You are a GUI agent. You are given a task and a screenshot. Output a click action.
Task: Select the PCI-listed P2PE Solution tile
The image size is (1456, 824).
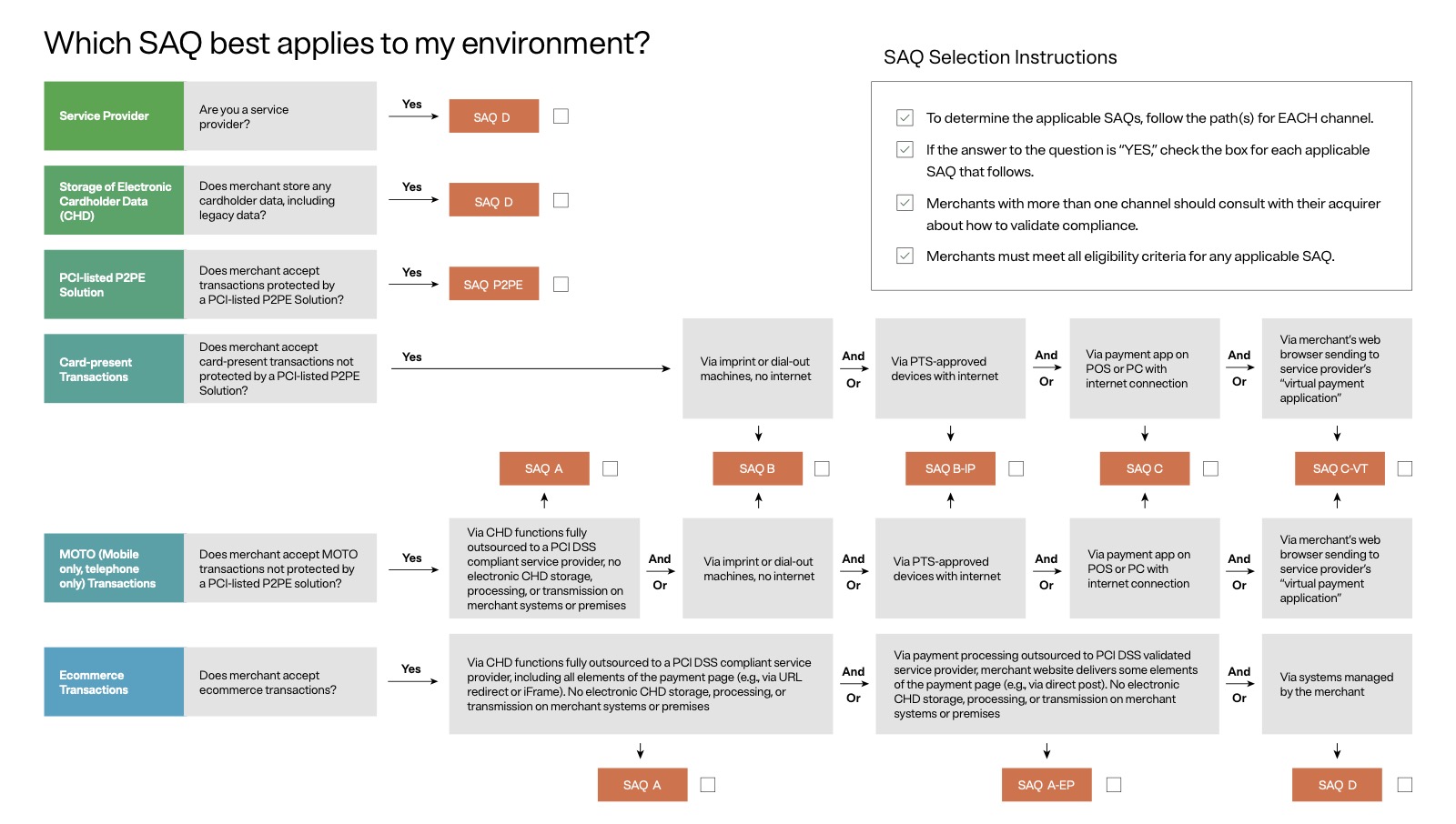click(x=114, y=285)
